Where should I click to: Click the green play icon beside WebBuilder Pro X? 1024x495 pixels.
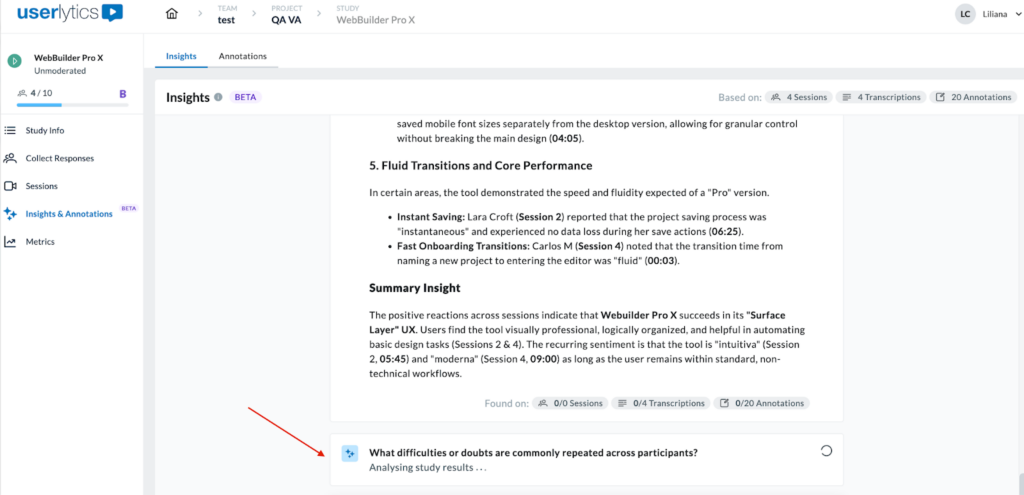click(15, 60)
